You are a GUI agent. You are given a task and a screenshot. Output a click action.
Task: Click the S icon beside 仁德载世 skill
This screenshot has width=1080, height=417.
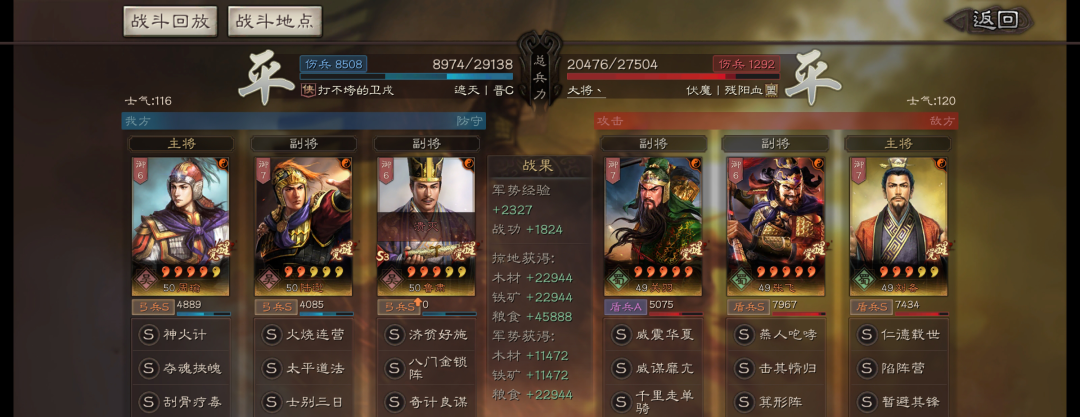pyautogui.click(x=866, y=335)
